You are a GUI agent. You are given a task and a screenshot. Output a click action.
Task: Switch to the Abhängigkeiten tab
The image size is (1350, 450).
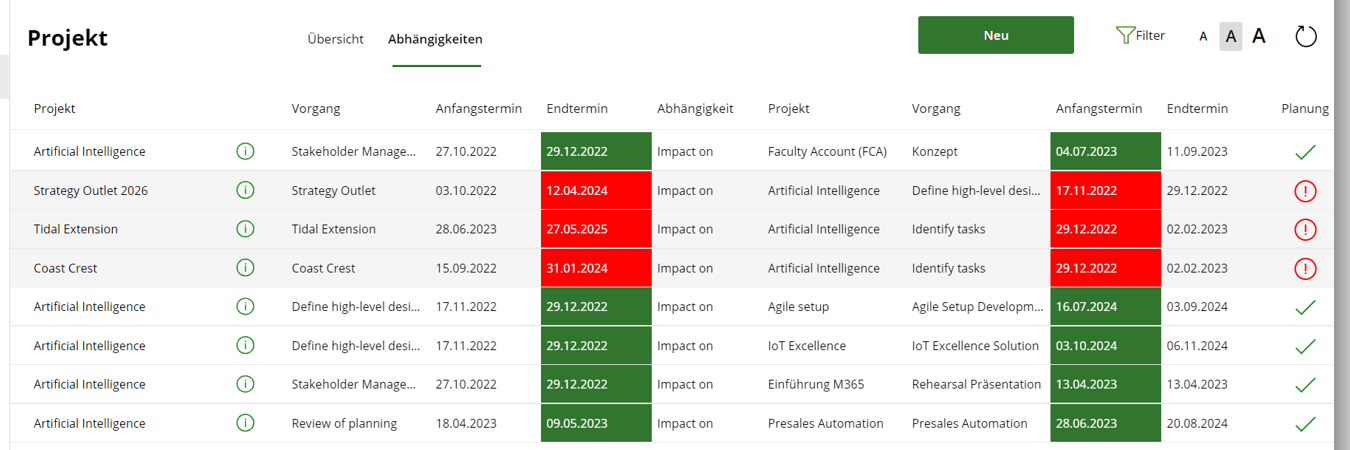point(435,39)
